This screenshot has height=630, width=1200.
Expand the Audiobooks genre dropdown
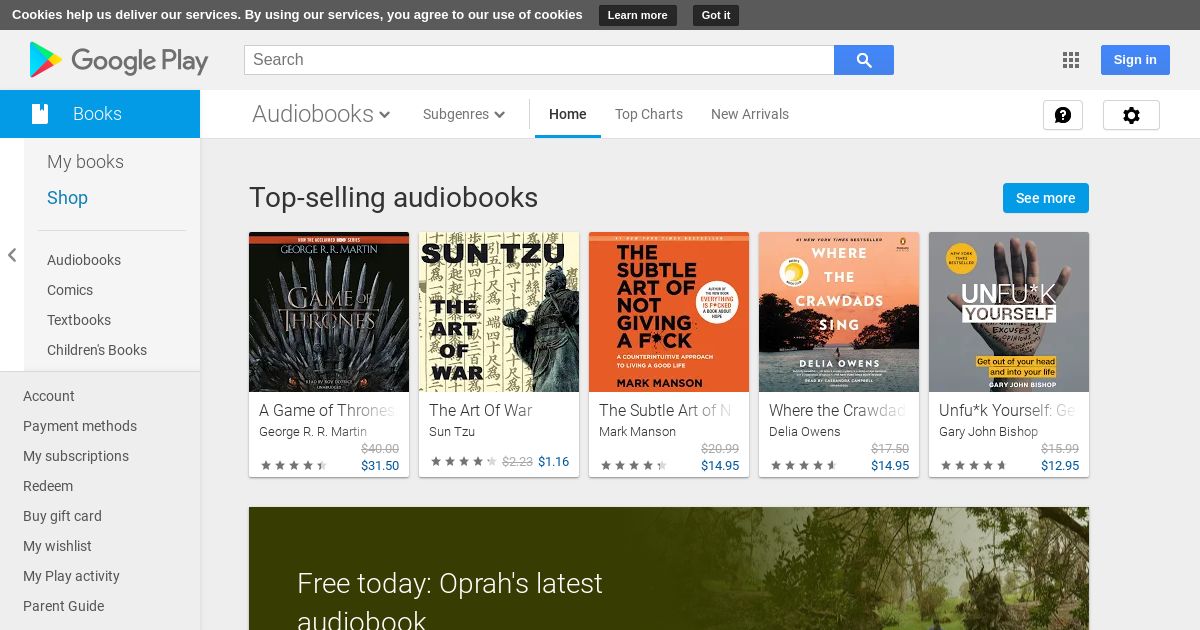(x=321, y=114)
